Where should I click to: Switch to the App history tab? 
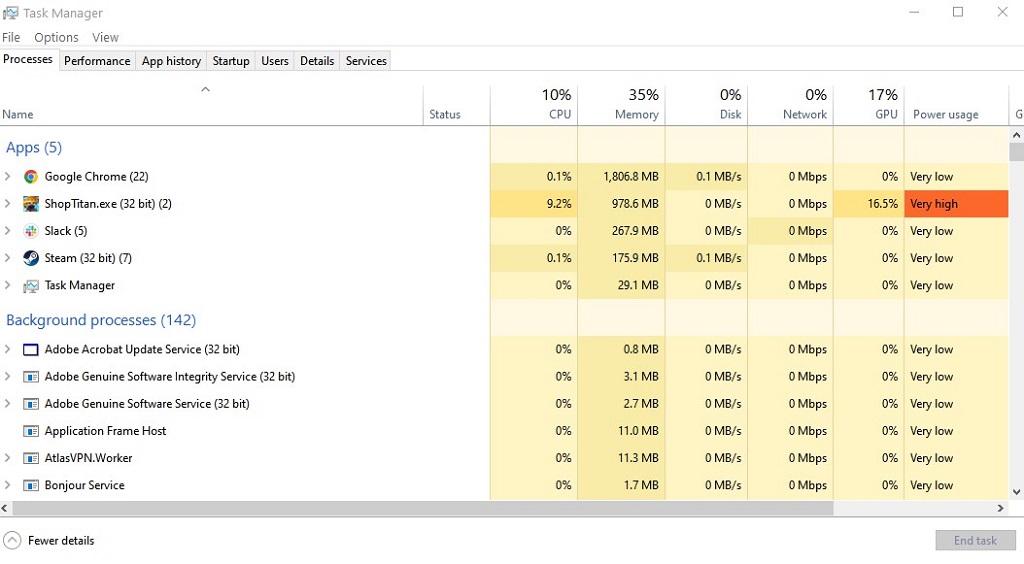point(171,61)
